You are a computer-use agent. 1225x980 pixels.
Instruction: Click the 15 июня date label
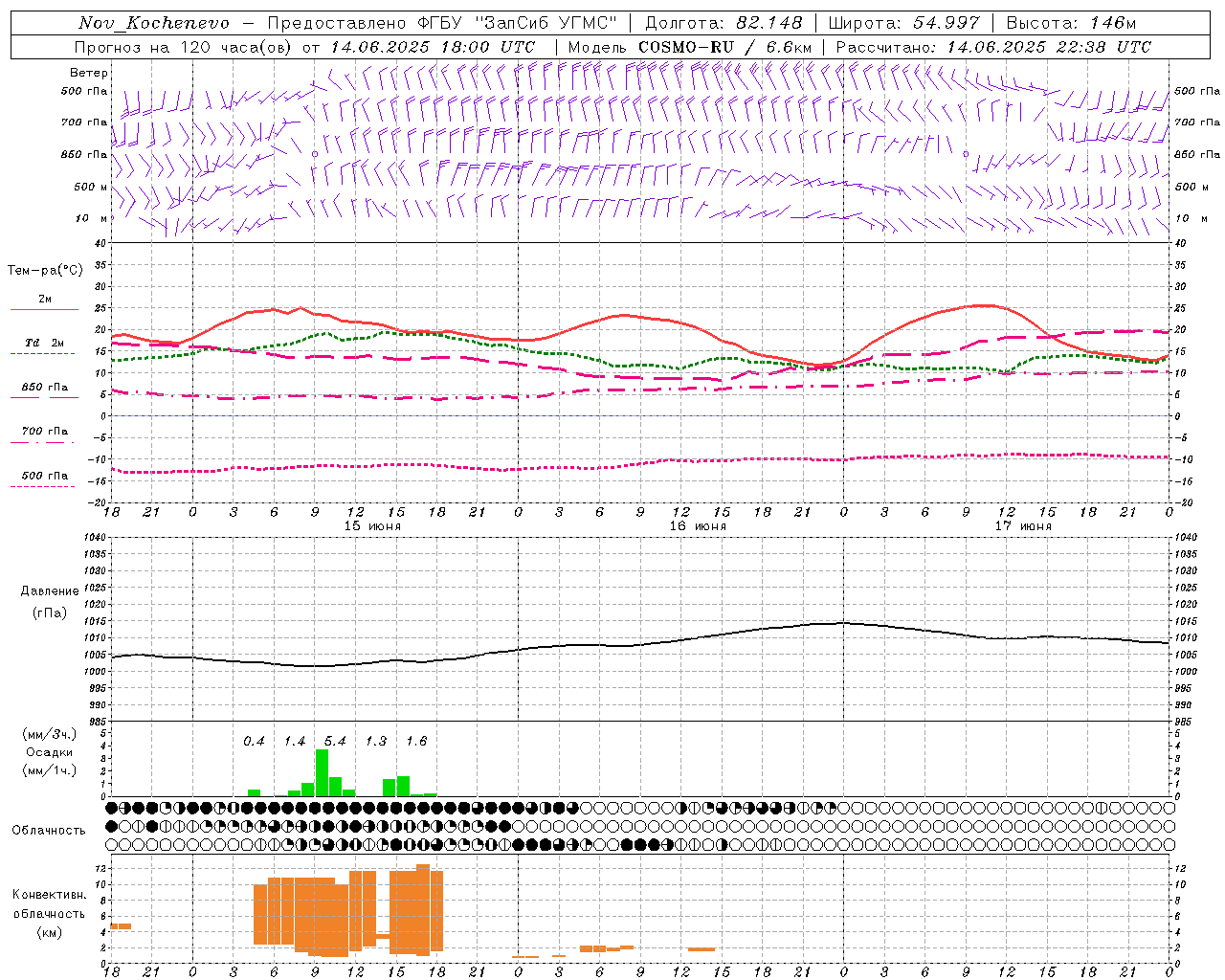(372, 526)
